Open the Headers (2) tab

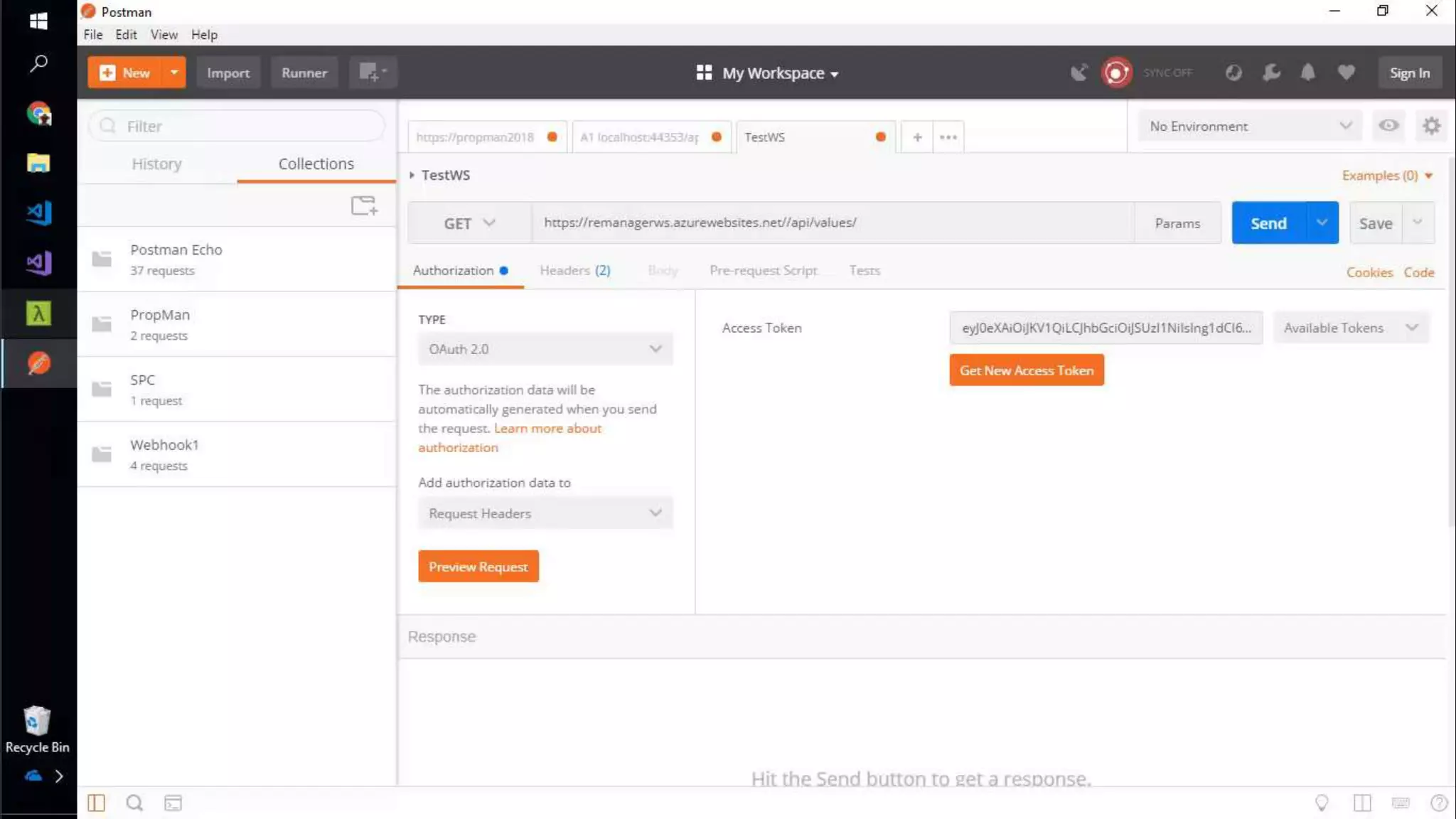tap(574, 270)
